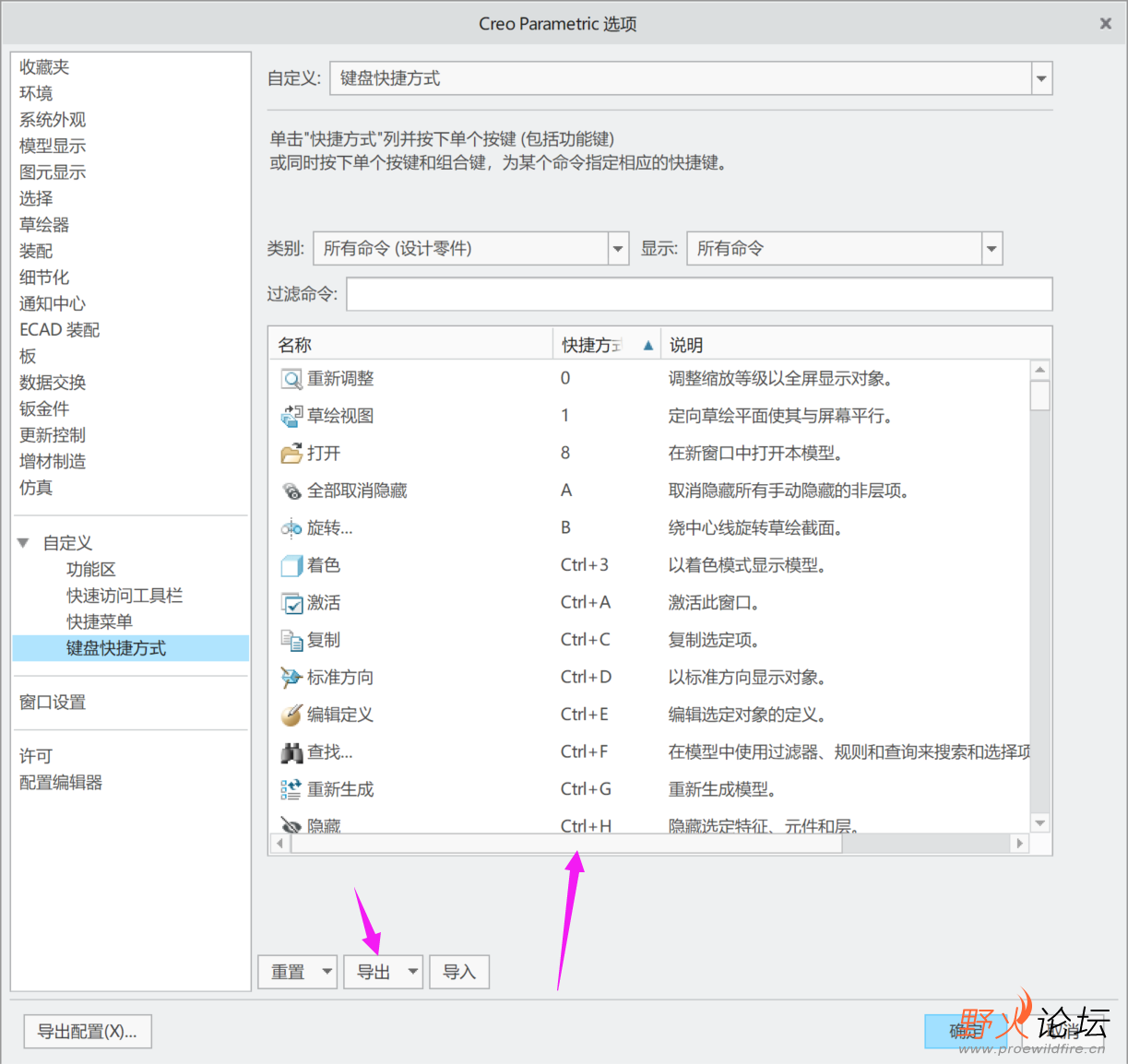Open the 导出 button dropdown arrow
Image resolution: width=1128 pixels, height=1064 pixels.
point(413,972)
